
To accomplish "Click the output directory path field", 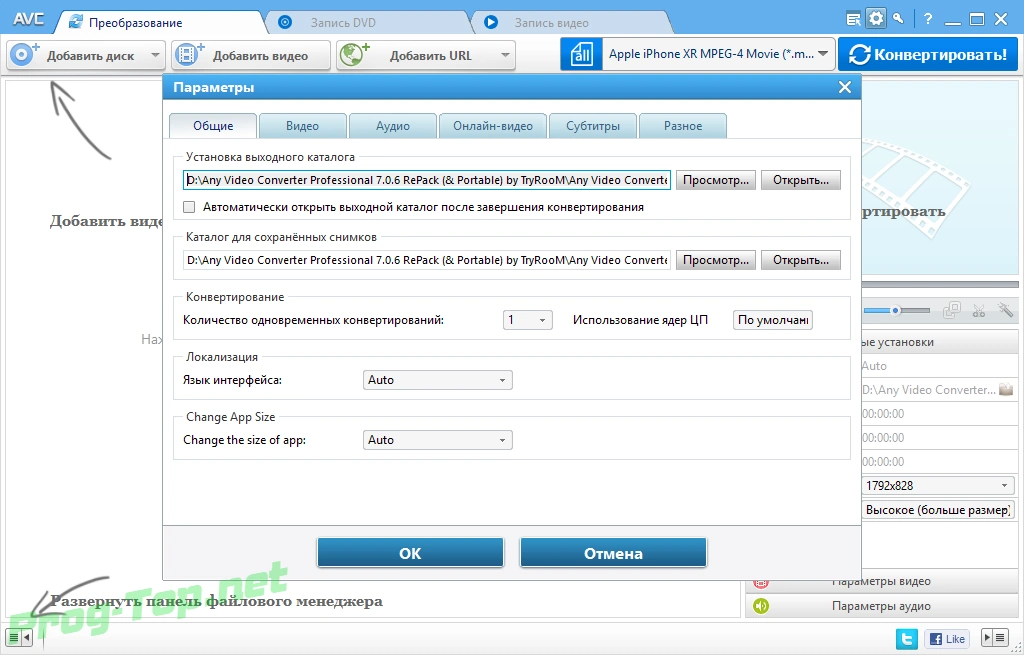I will coord(427,180).
